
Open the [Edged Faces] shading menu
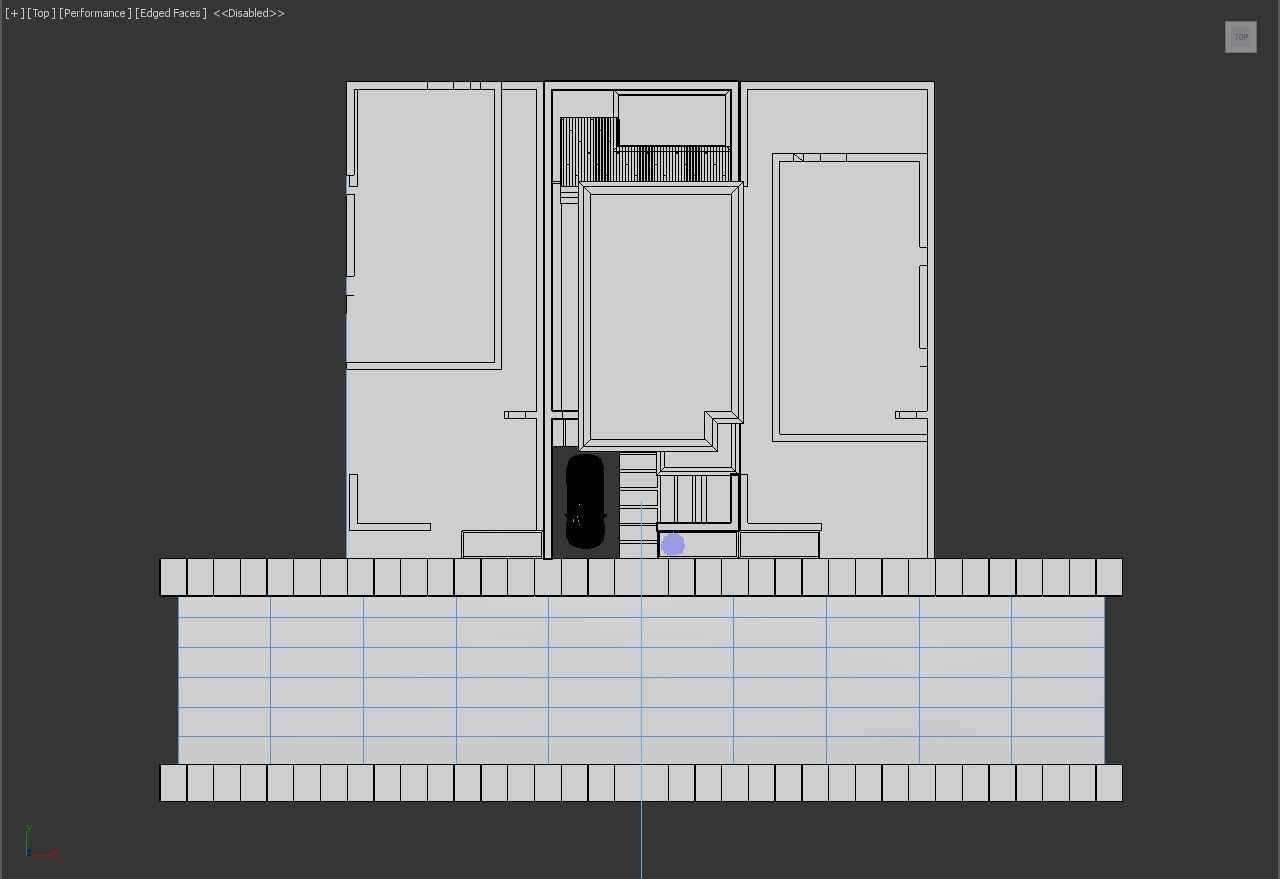click(171, 13)
